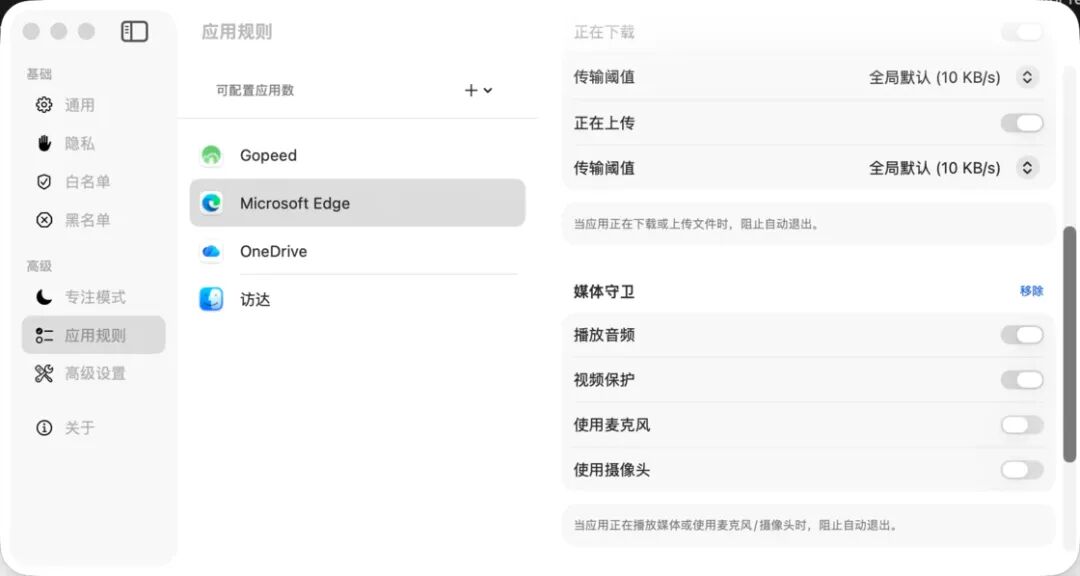The width and height of the screenshot is (1080, 576).
Task: Click the 关于 info icon
Action: click(x=44, y=428)
